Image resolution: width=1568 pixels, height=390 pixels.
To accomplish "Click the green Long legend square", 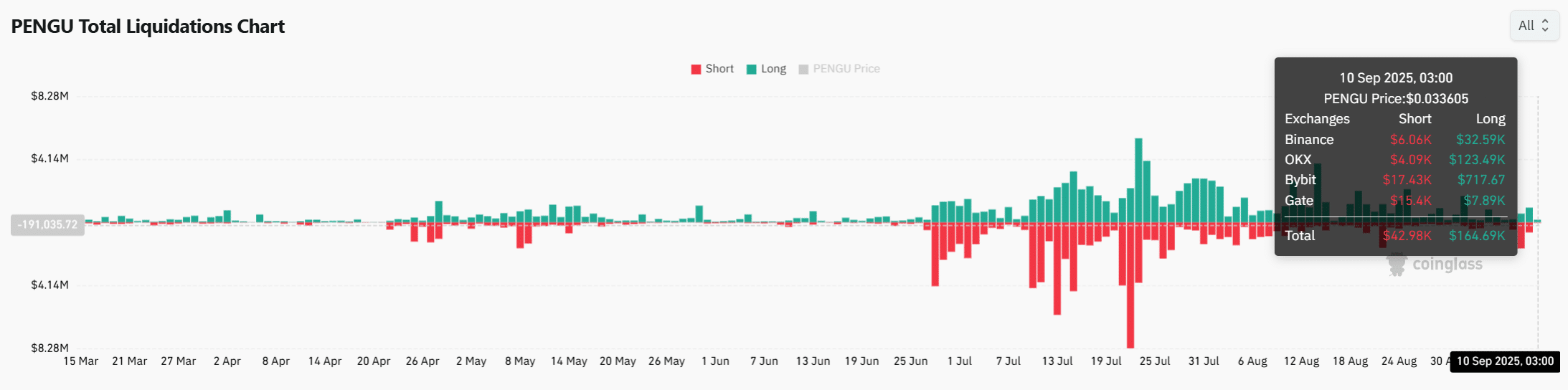I will pyautogui.click(x=752, y=70).
